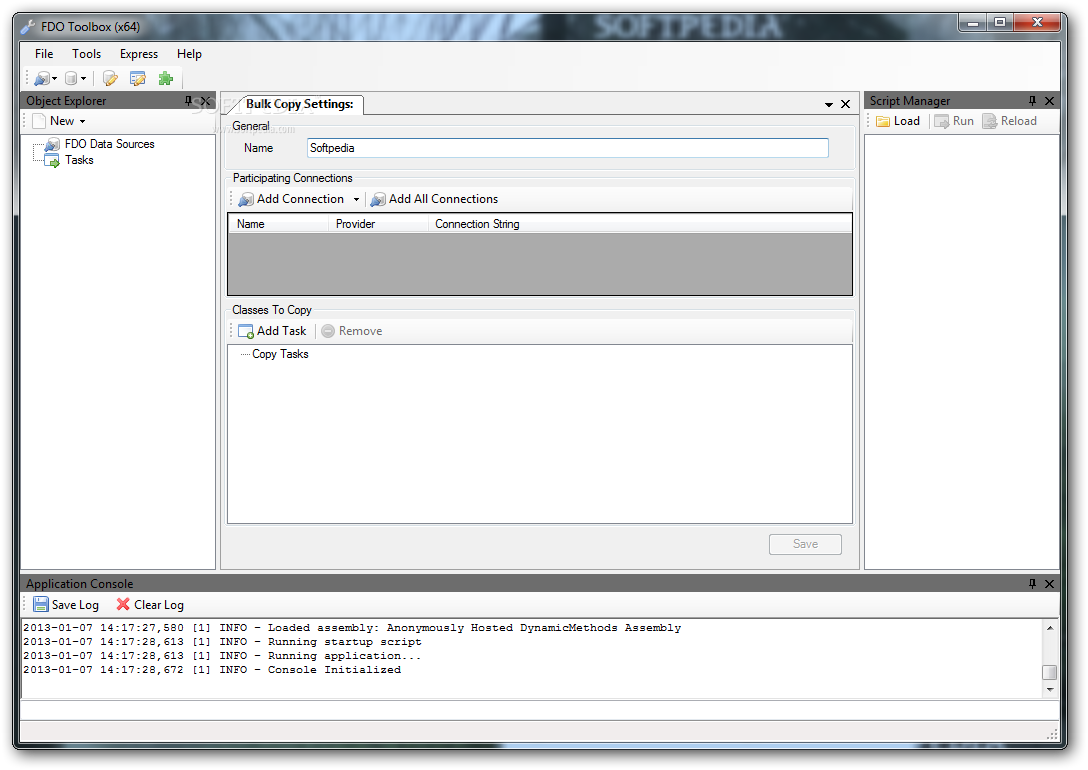Image resolution: width=1088 pixels, height=770 pixels.
Task: Click the Add Connection button label
Action: tap(300, 199)
